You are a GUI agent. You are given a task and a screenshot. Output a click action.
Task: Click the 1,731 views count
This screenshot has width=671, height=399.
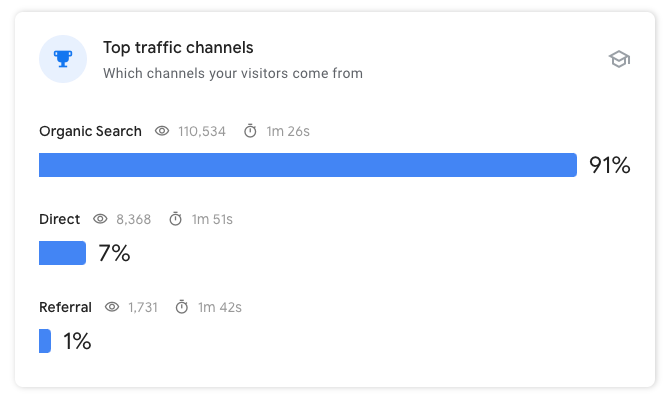(143, 307)
